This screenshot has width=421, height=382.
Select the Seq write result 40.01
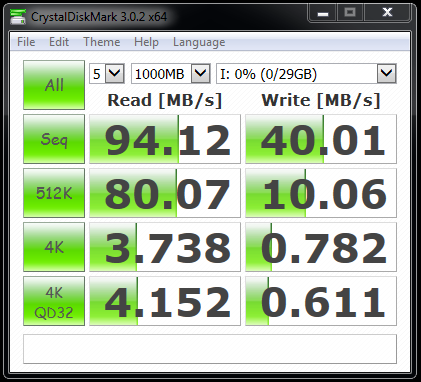click(321, 139)
